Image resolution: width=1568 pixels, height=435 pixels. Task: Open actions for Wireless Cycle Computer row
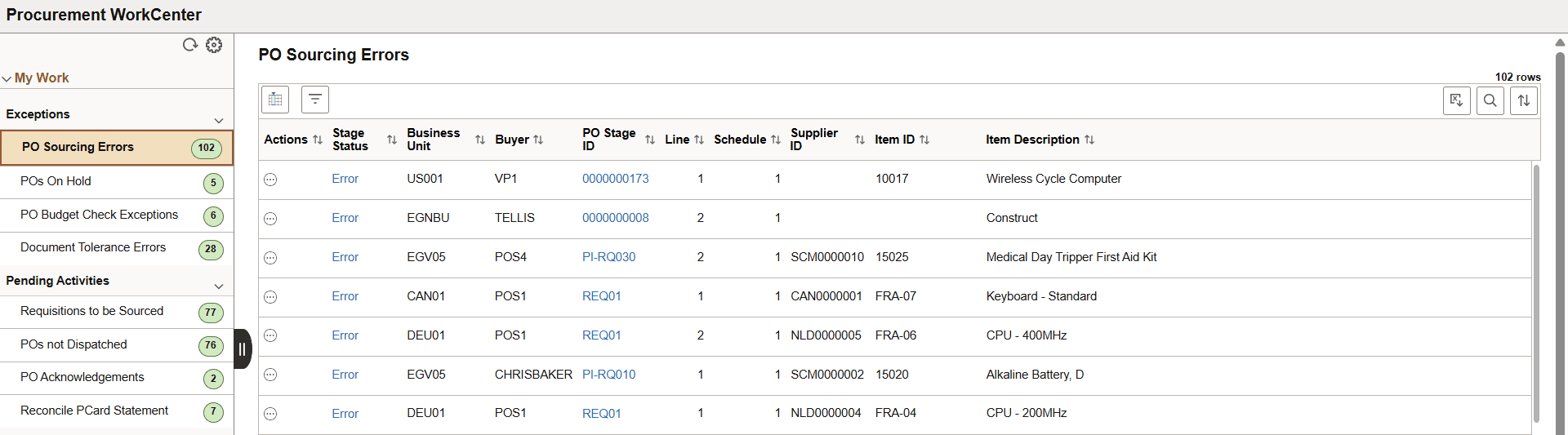[x=270, y=180]
